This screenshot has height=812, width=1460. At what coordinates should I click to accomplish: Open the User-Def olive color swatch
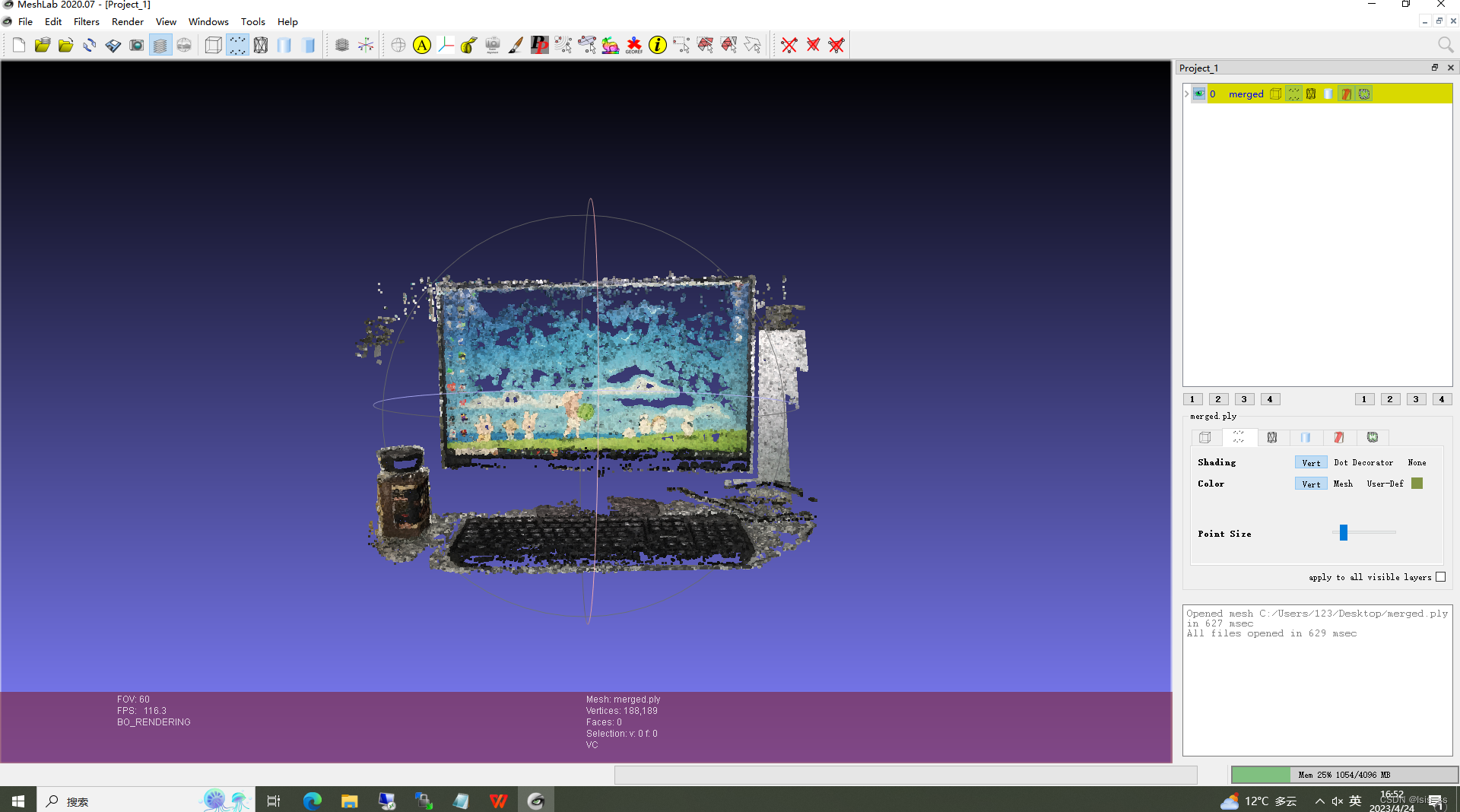pos(1417,484)
